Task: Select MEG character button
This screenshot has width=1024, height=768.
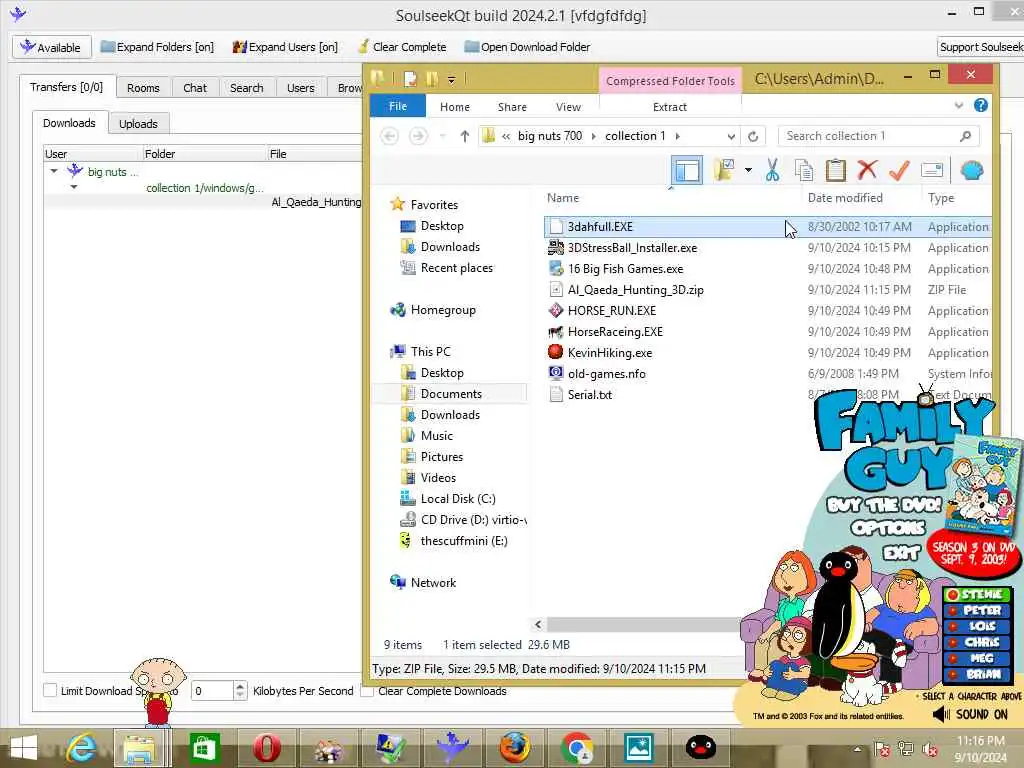Action: (978, 658)
